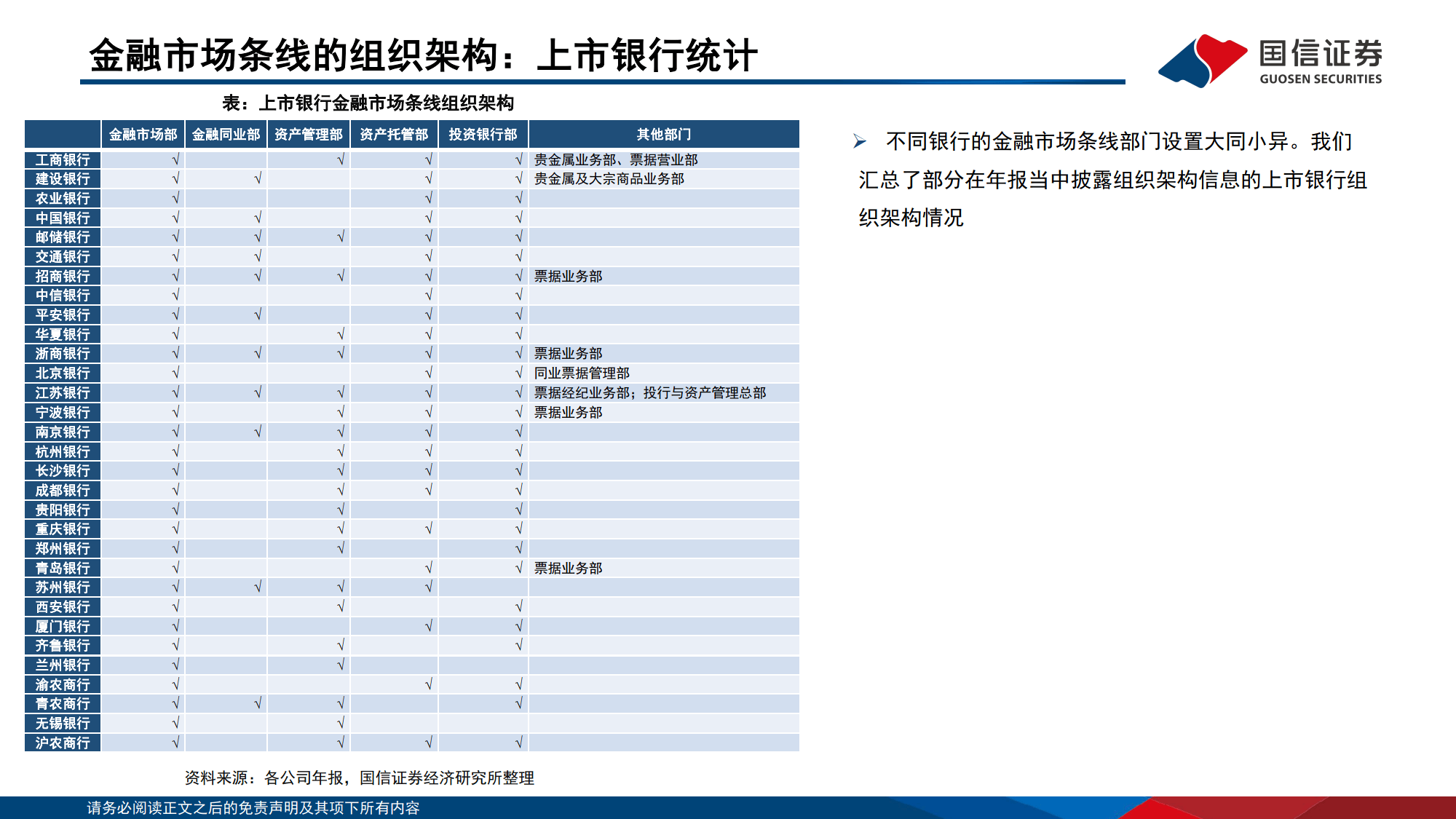Select the 兰州银行 row label
Viewport: 1456px width, 819px height.
pyautogui.click(x=63, y=665)
